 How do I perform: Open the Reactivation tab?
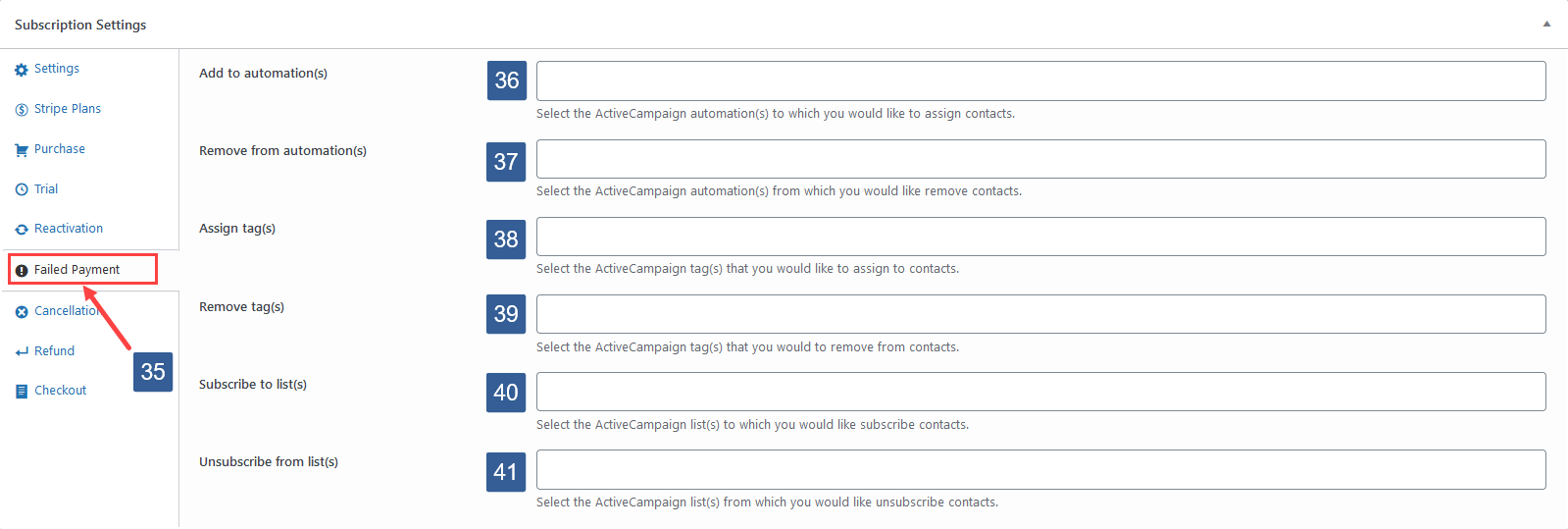(x=69, y=229)
